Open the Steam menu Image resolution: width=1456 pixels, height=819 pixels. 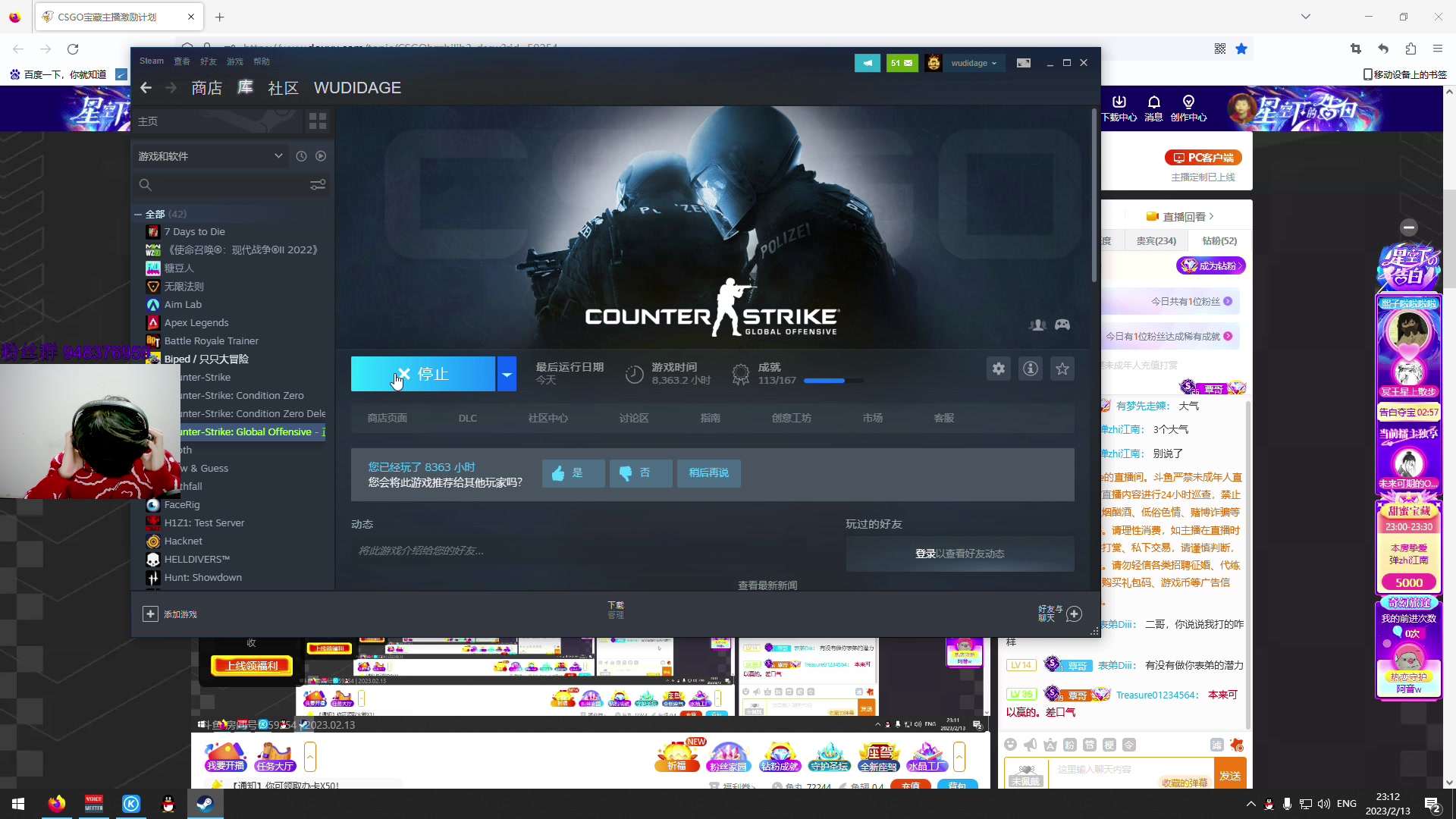152,61
